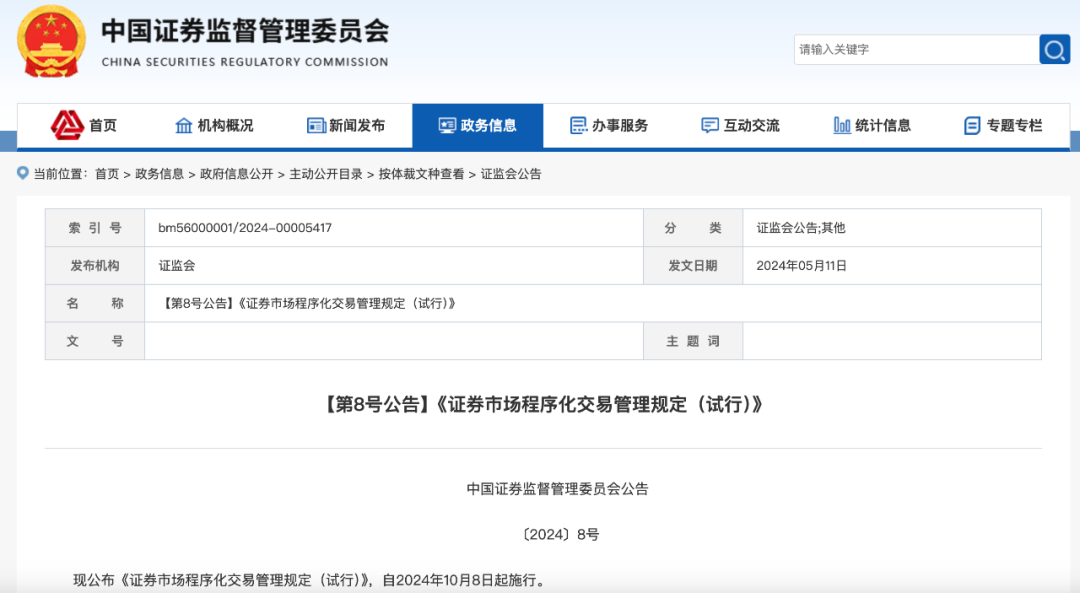Click the location pin icon in breadcrumb
Image resolution: width=1080 pixels, height=593 pixels.
coord(23,173)
